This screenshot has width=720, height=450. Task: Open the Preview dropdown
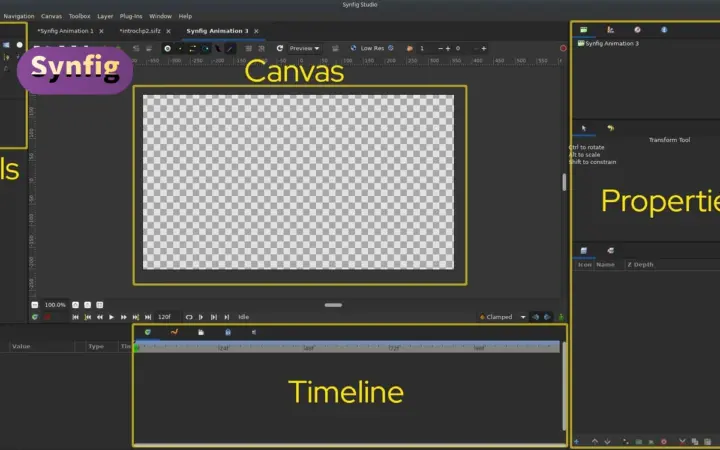click(304, 48)
